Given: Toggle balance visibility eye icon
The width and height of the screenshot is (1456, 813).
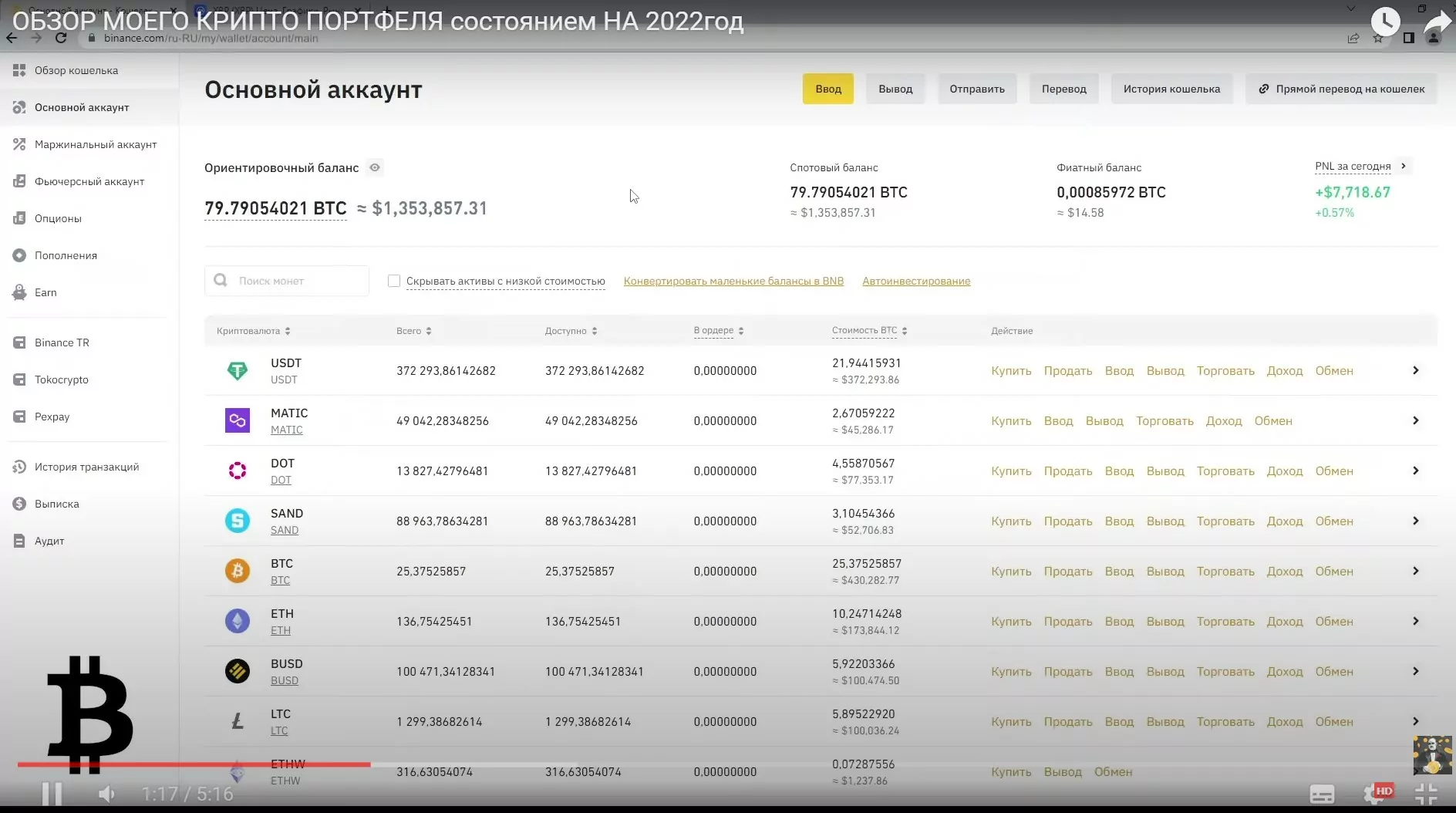Looking at the screenshot, I should click(x=374, y=167).
